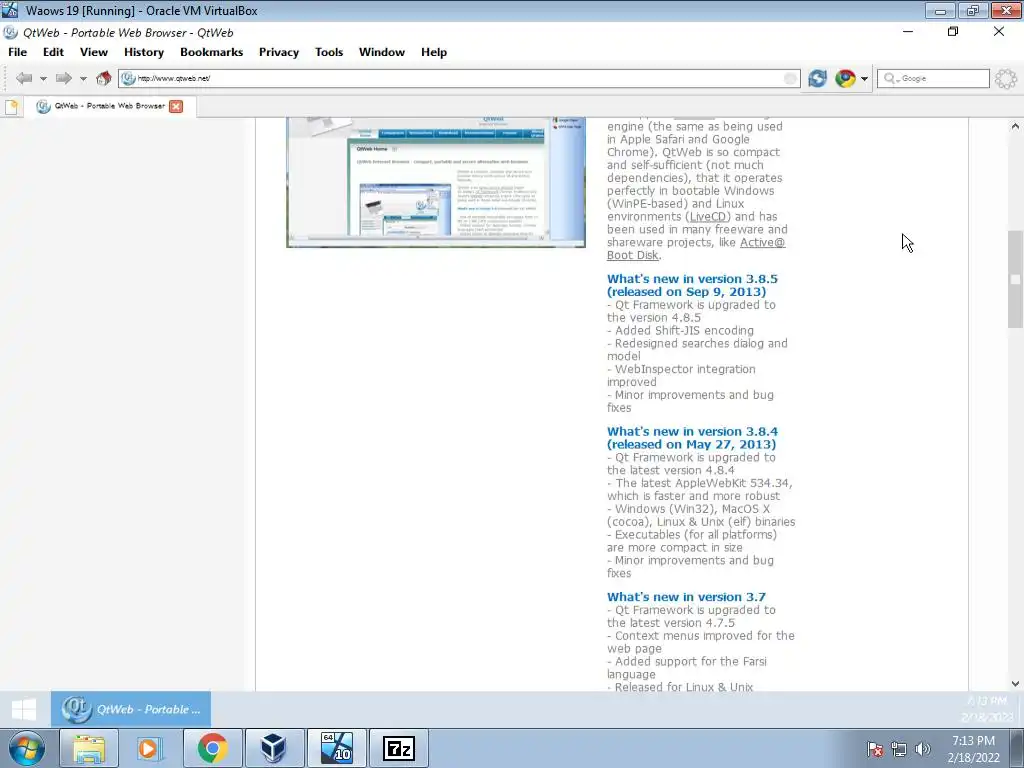The image size is (1024, 768).
Task: Click the VirtualBox window title icon
Action: coord(10,10)
